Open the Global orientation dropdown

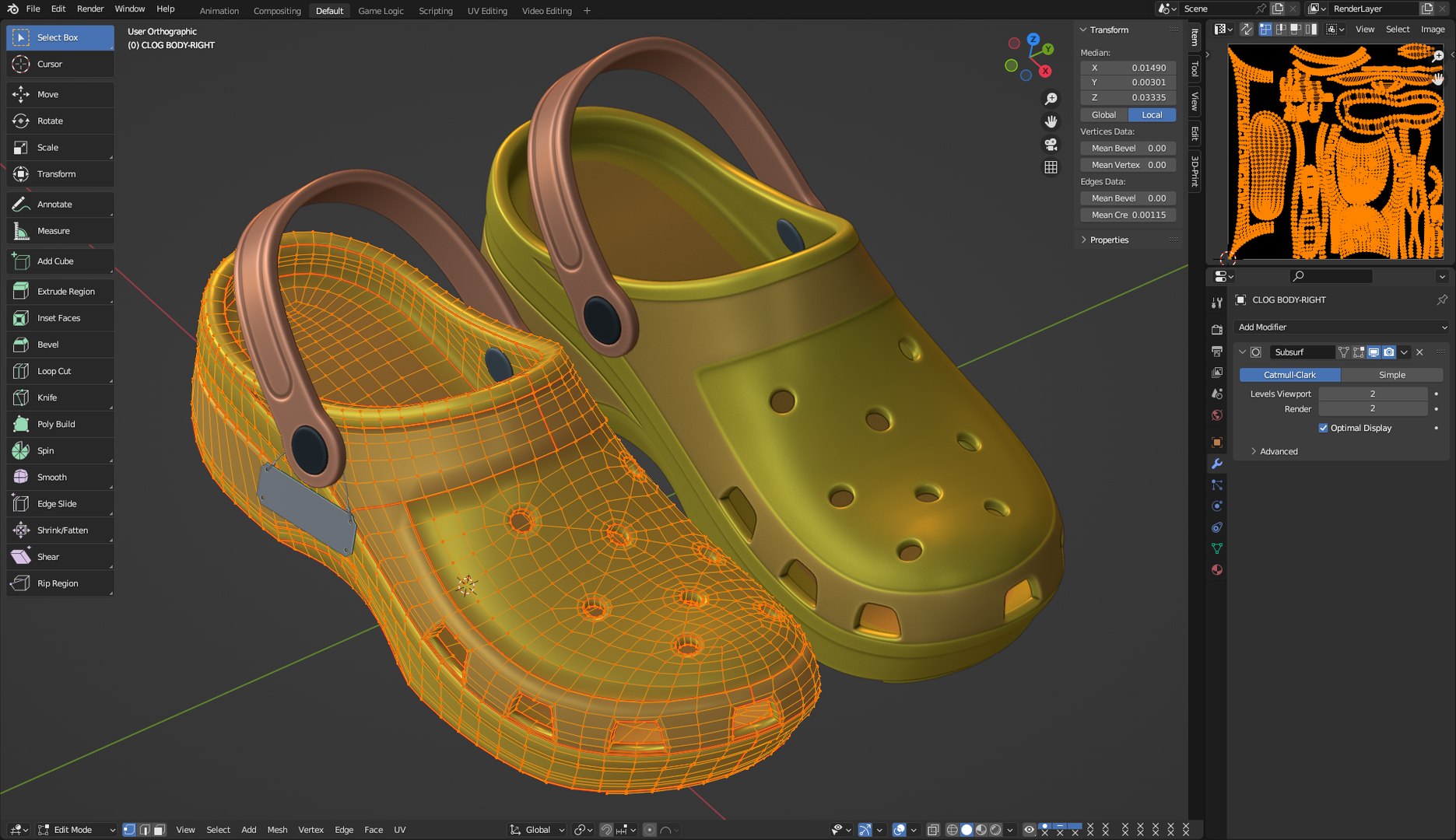pyautogui.click(x=537, y=830)
